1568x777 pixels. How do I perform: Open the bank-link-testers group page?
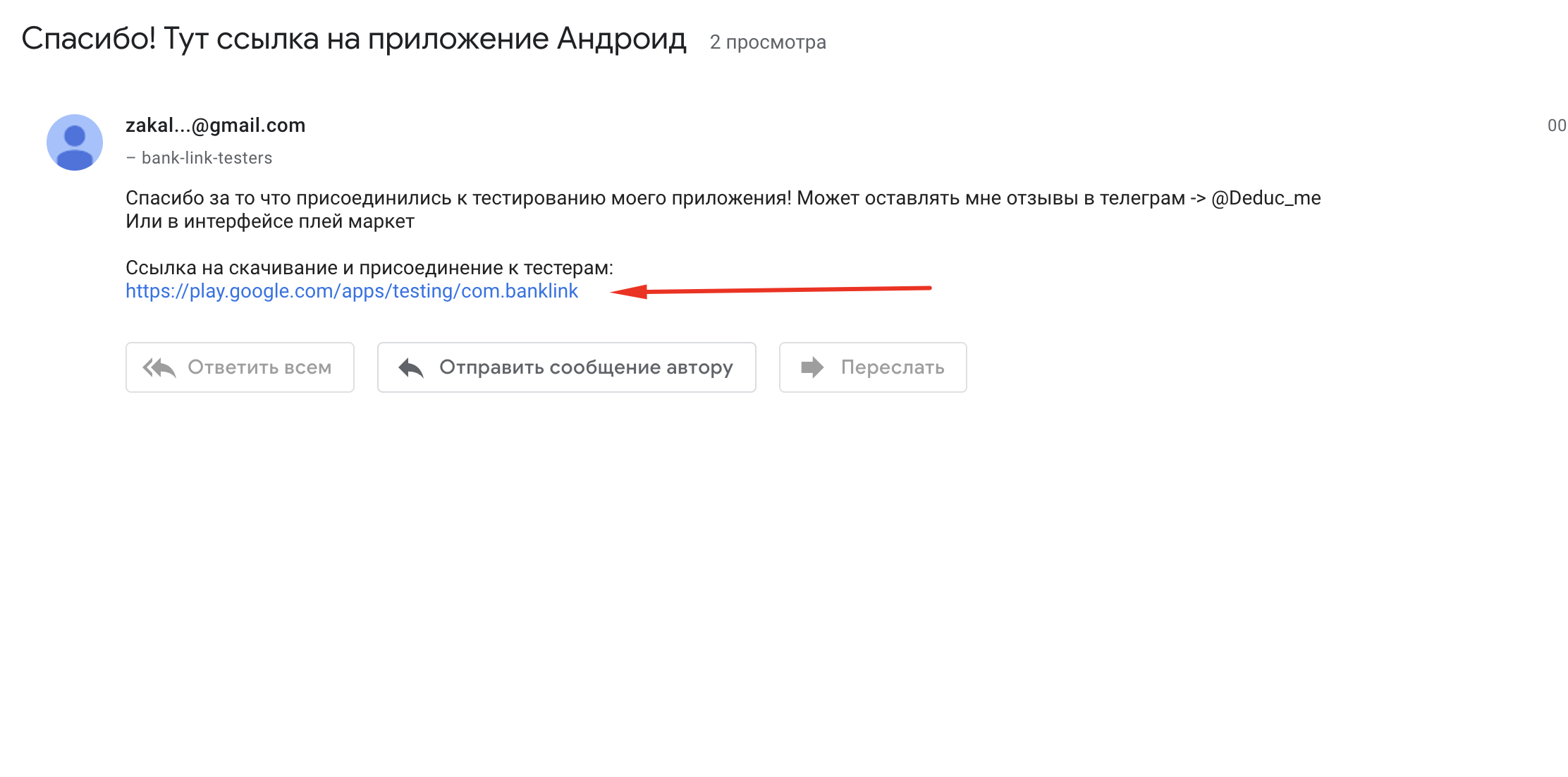pyautogui.click(x=206, y=157)
